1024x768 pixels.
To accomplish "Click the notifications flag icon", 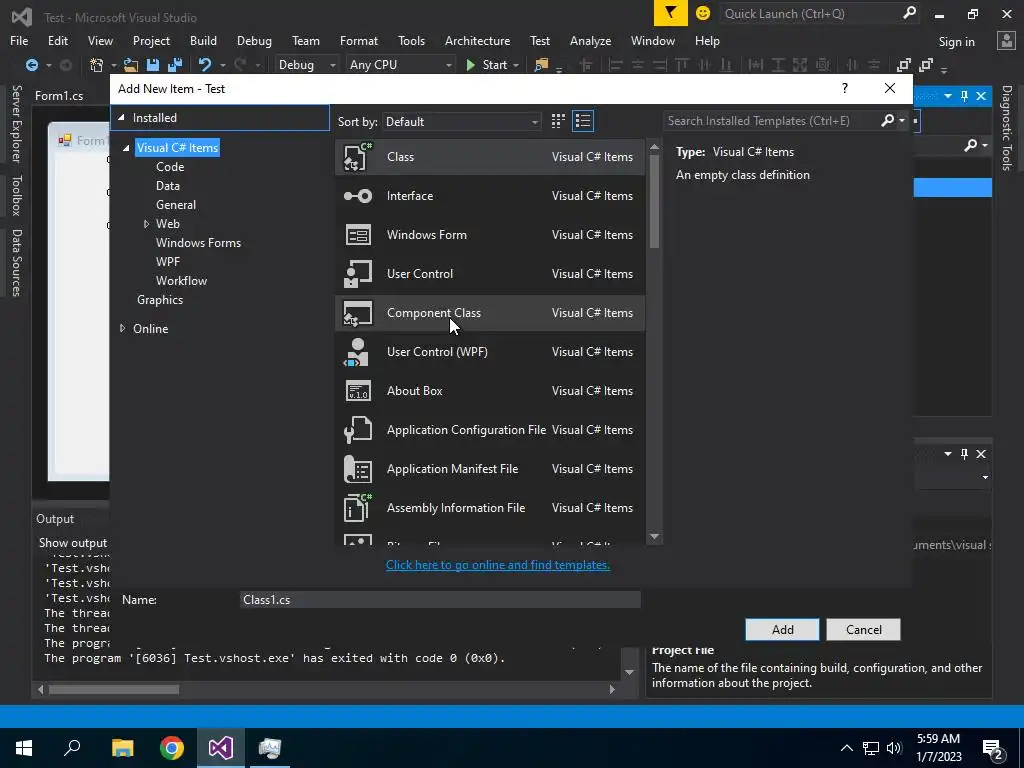I will click(671, 13).
